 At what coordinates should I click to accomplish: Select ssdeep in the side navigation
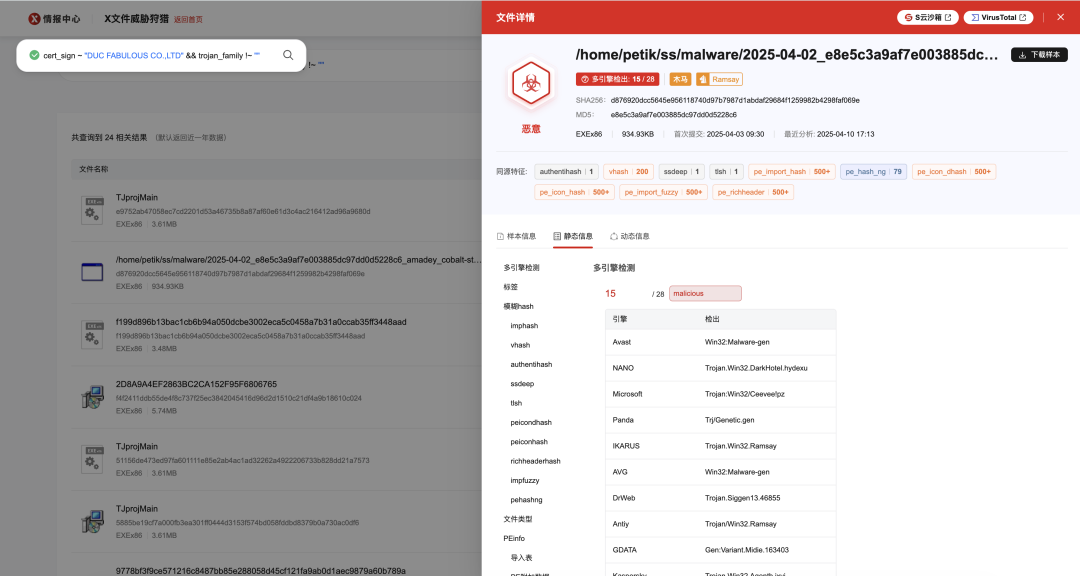(522, 383)
